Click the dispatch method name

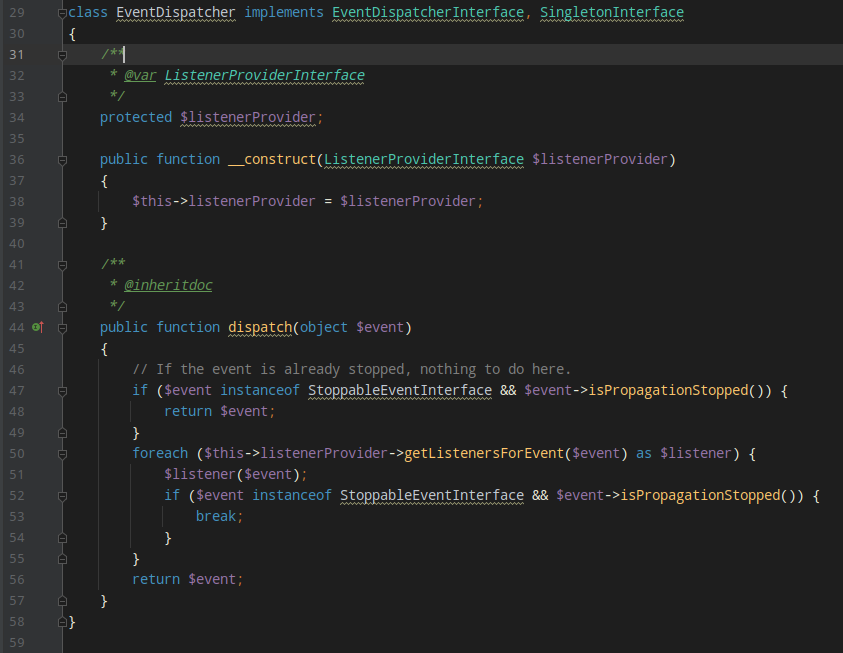(x=260, y=327)
